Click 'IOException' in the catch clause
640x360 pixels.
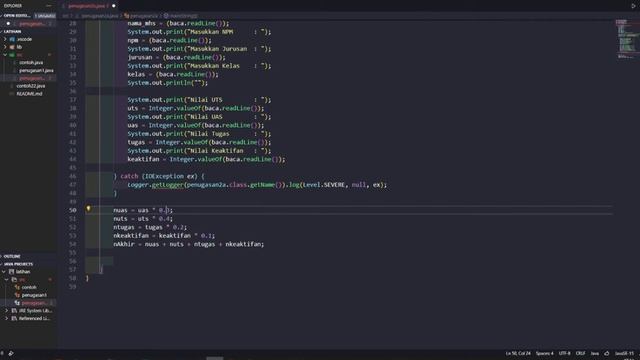click(164, 176)
